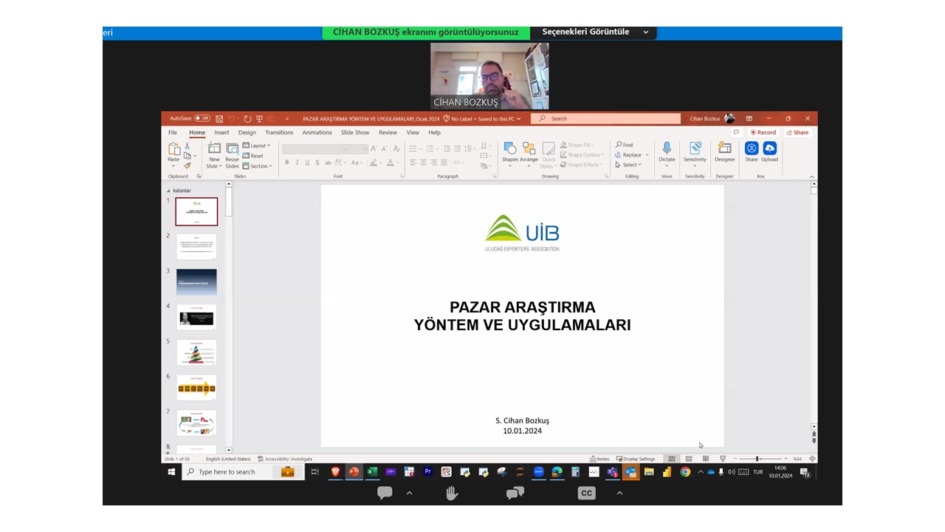Viewport: 945px width, 532px height.
Task: Expand the Replace dropdown arrow
Action: click(647, 155)
